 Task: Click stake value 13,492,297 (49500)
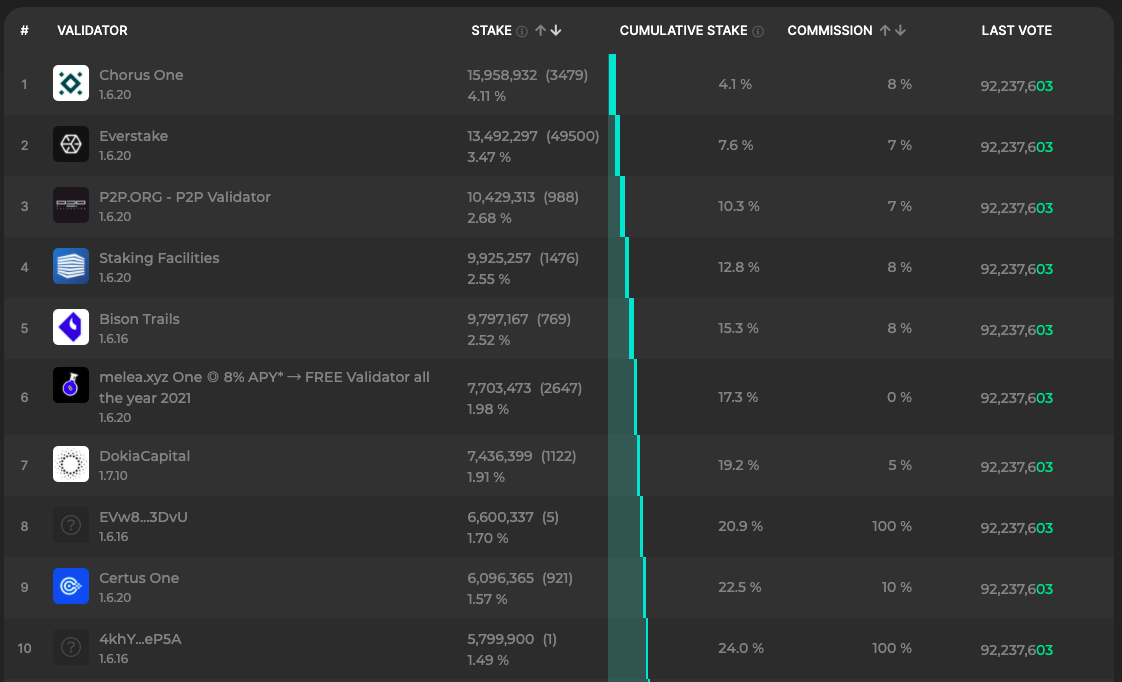point(533,136)
